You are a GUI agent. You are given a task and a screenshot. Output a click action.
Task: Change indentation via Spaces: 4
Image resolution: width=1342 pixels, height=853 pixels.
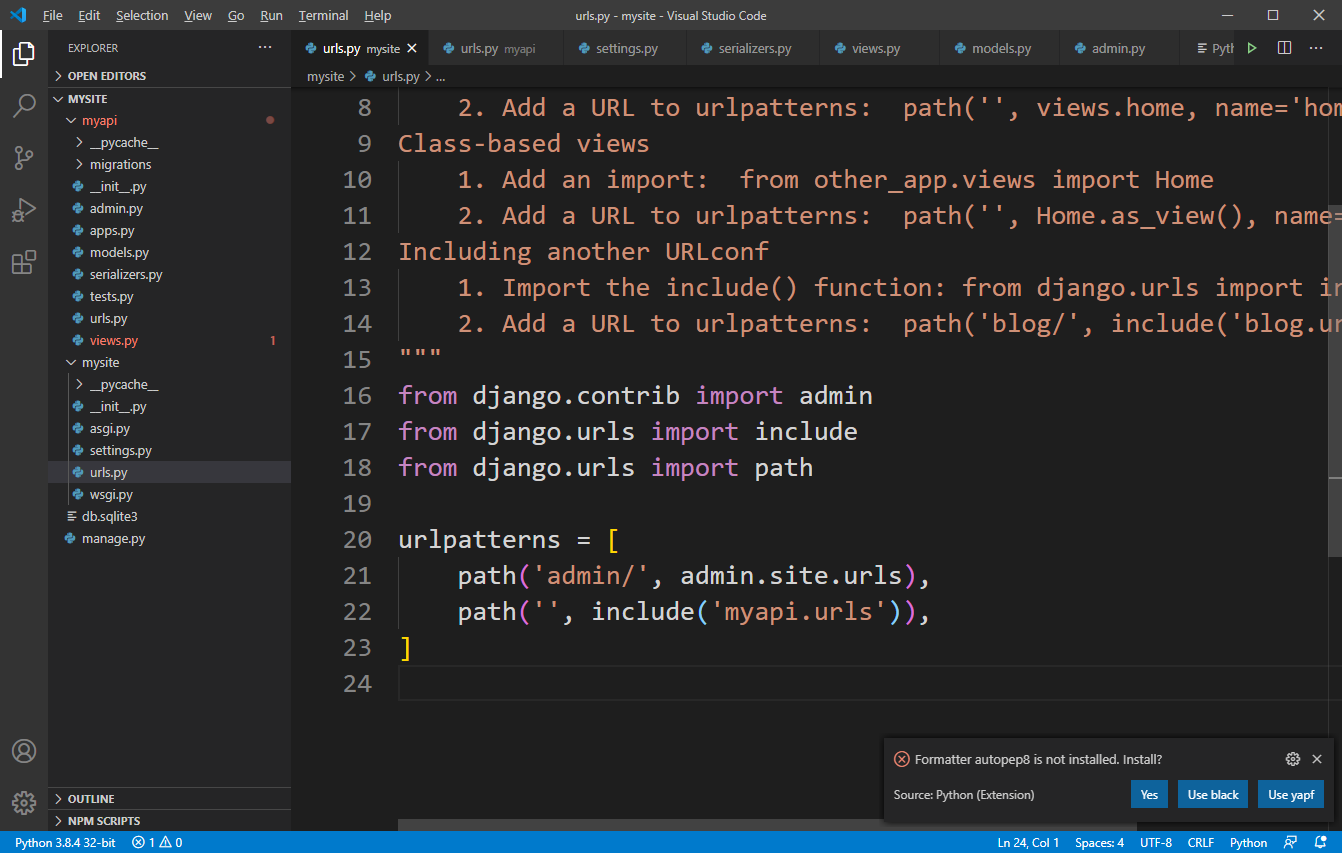[x=1099, y=842]
